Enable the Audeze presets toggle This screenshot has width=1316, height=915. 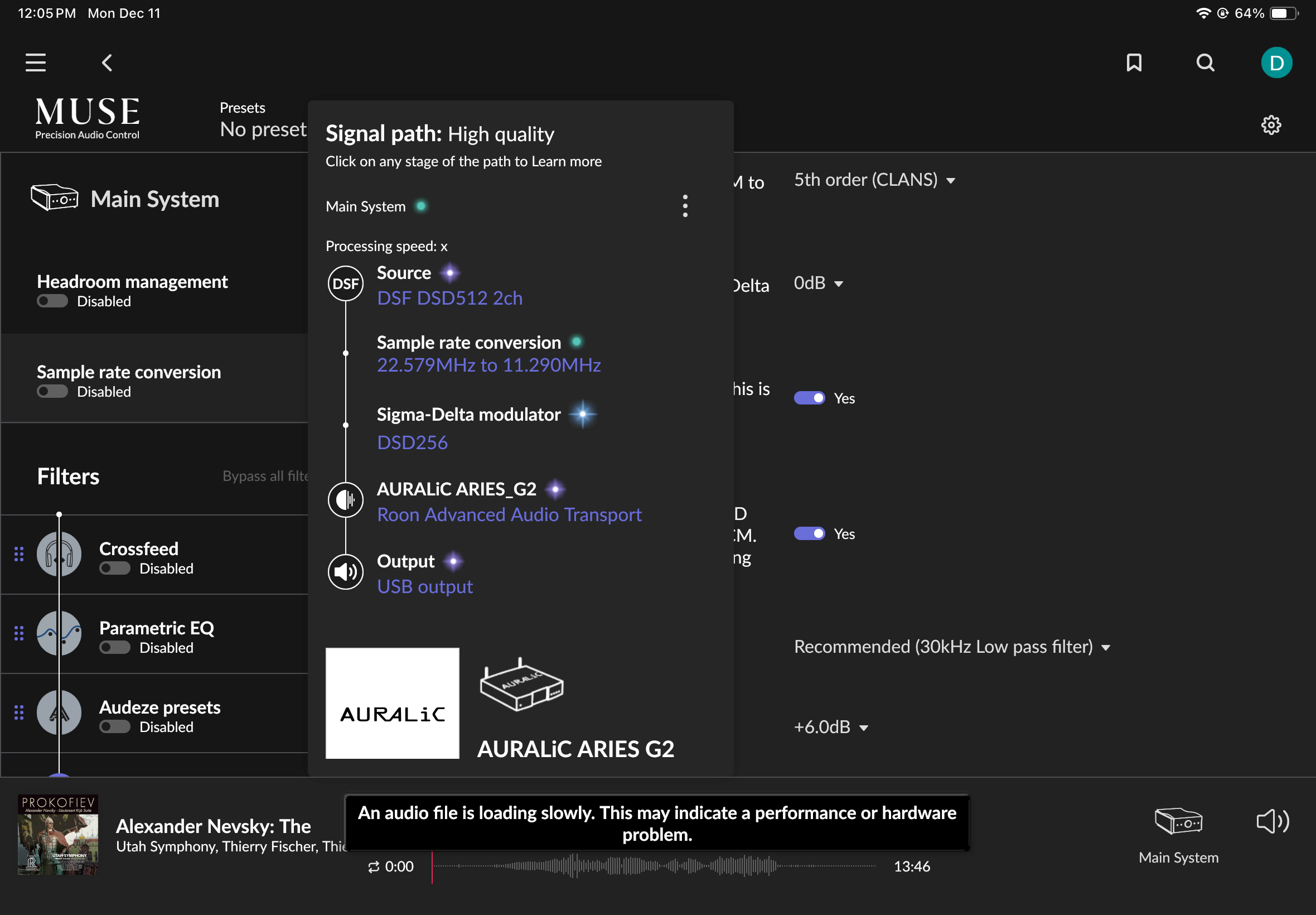[114, 726]
